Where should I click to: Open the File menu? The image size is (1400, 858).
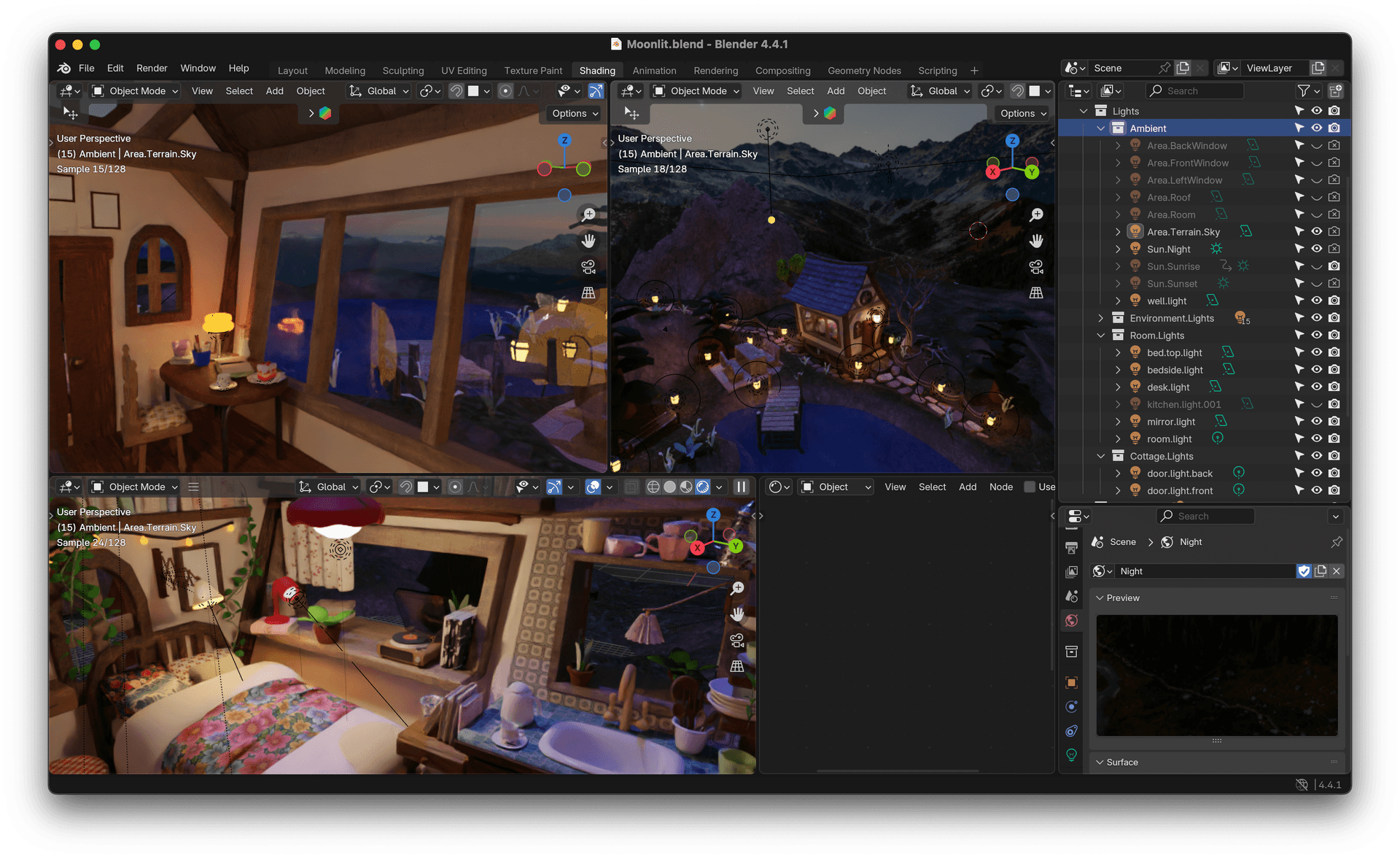click(x=86, y=68)
